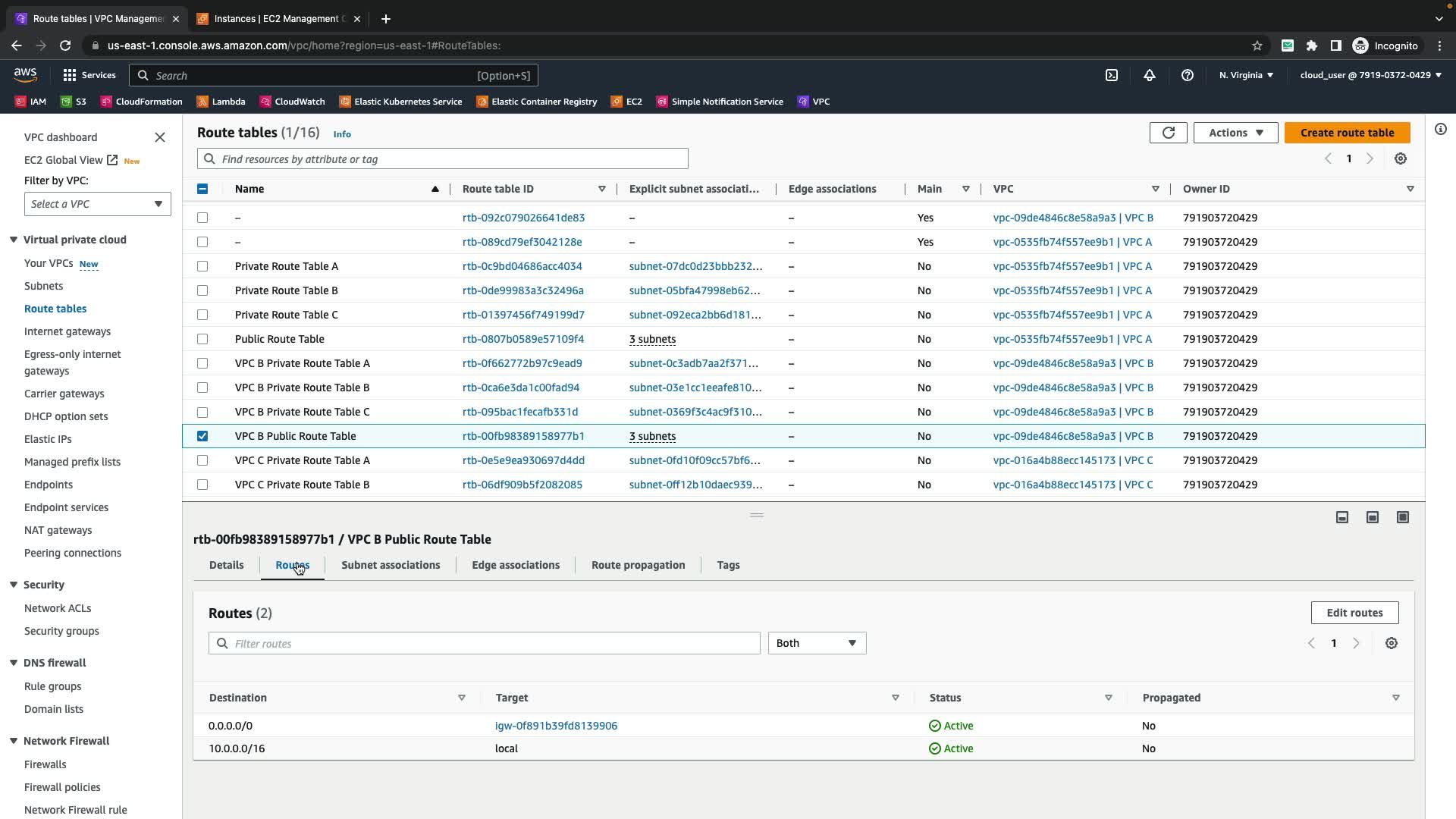Open the notifications bell icon
The height and width of the screenshot is (819, 1456).
point(1150,75)
